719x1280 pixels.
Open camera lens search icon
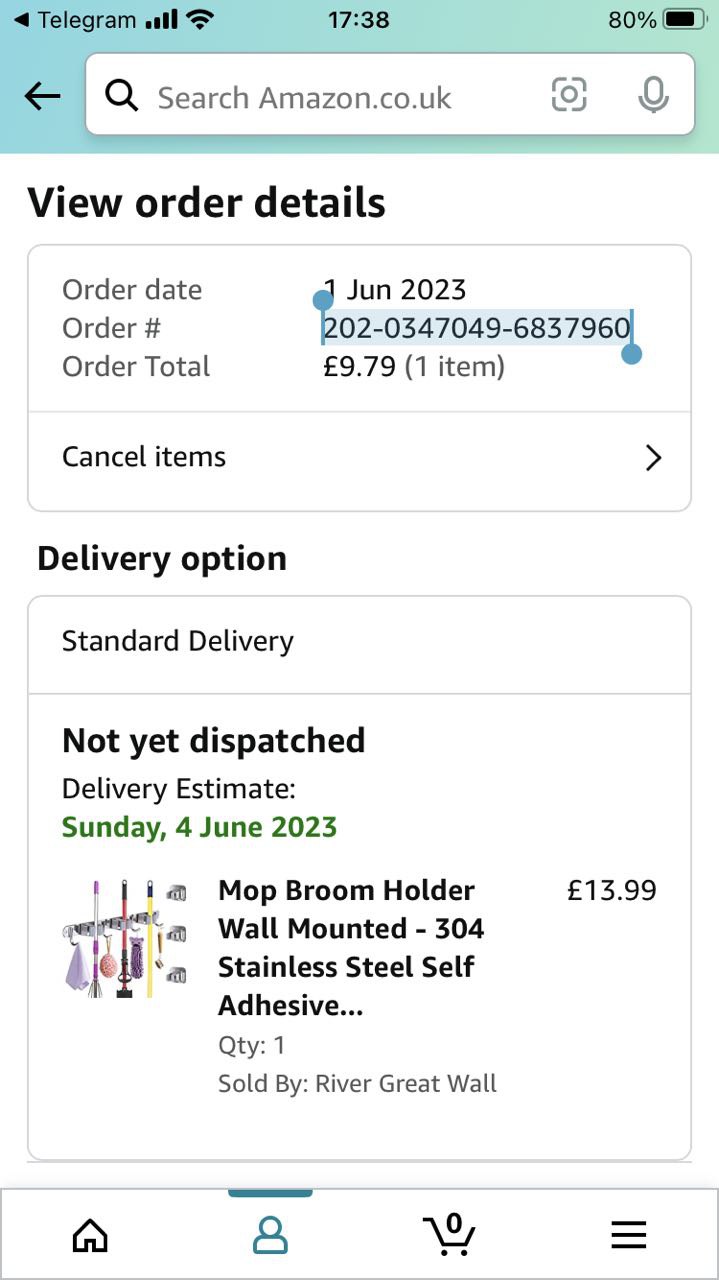tap(569, 95)
